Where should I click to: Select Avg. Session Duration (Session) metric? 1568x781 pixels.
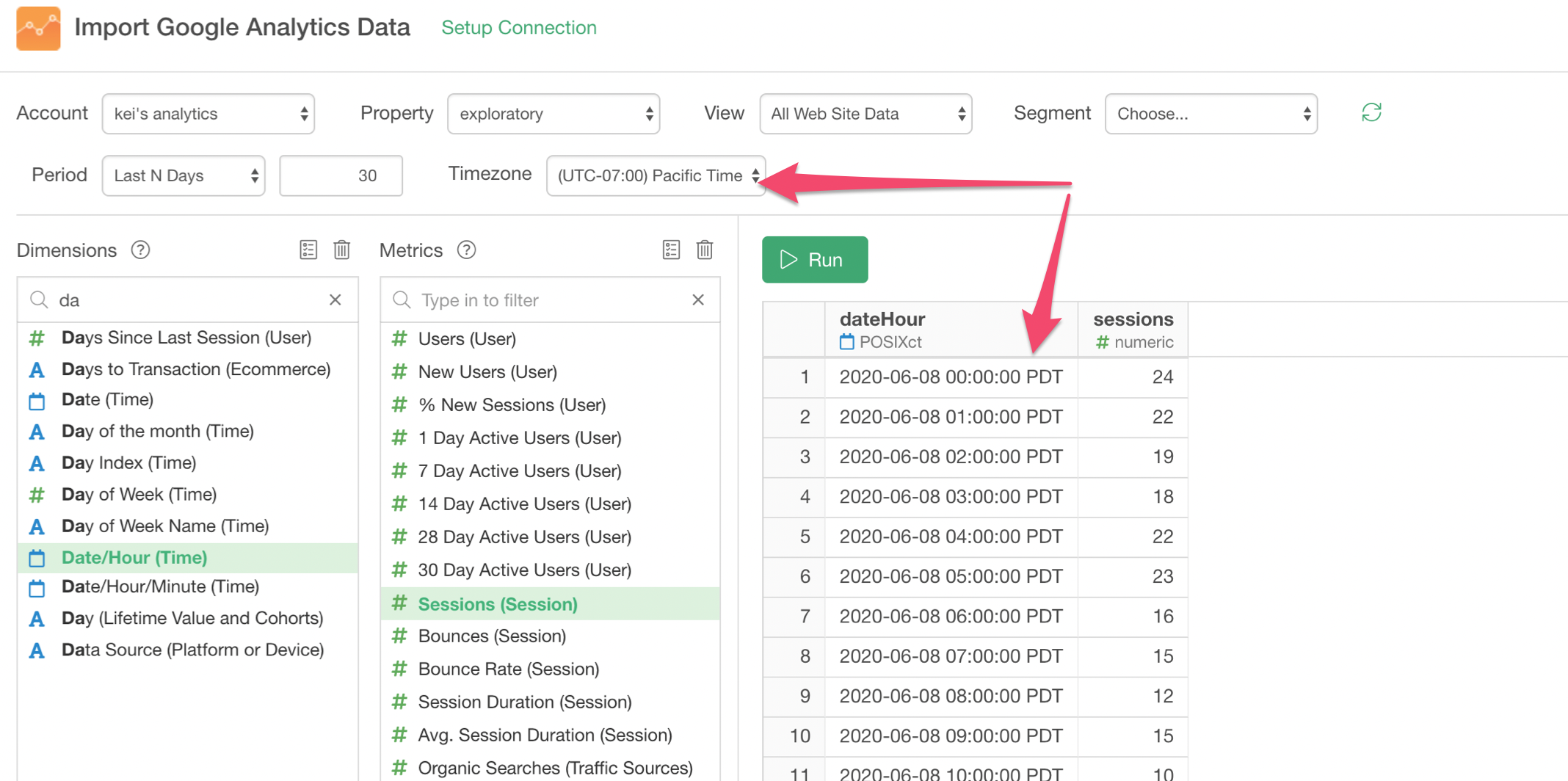coord(550,735)
